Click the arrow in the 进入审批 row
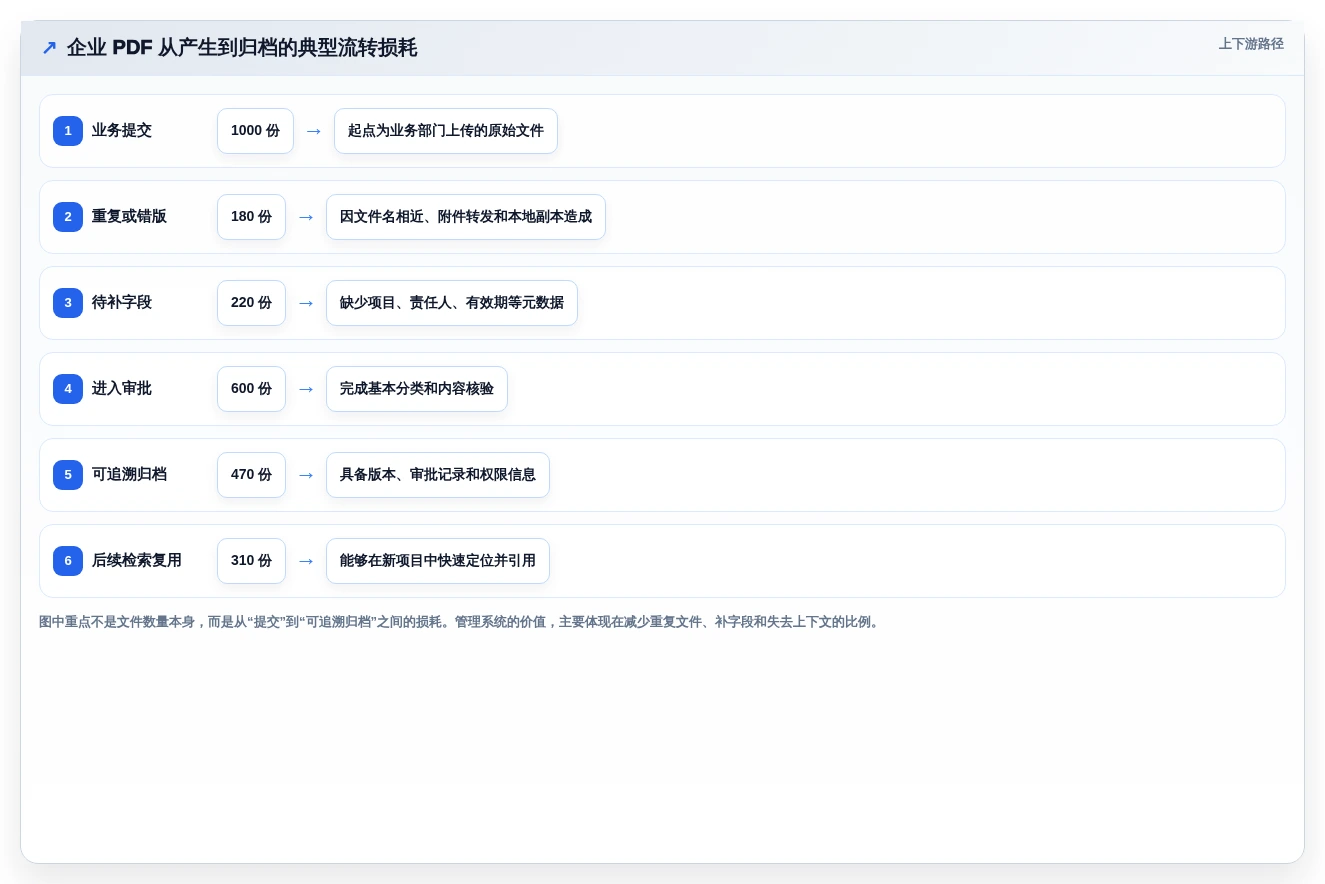Image resolution: width=1325 pixels, height=884 pixels. pos(306,389)
